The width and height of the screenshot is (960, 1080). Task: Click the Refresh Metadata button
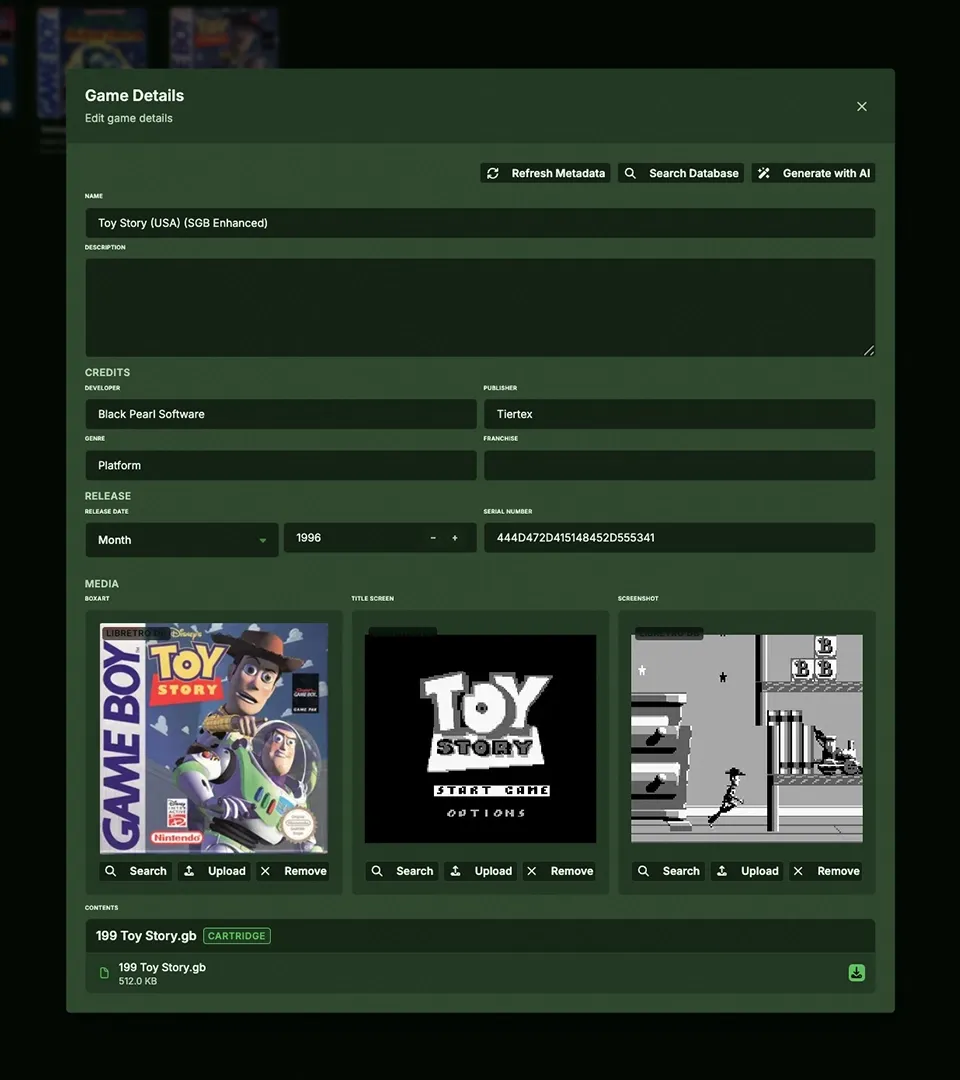545,173
